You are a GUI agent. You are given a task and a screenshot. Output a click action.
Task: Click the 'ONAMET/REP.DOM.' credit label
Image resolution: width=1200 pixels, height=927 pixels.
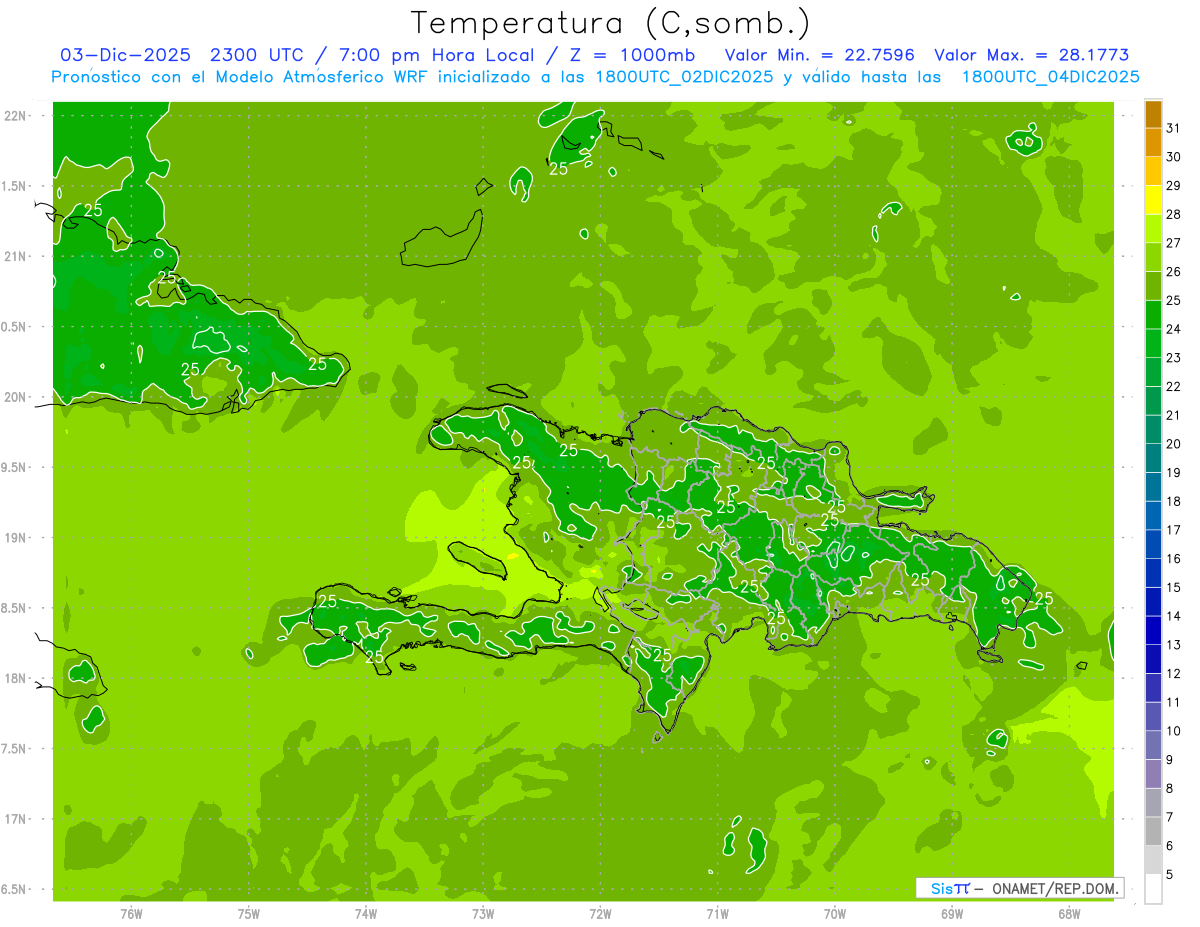coord(1056,888)
